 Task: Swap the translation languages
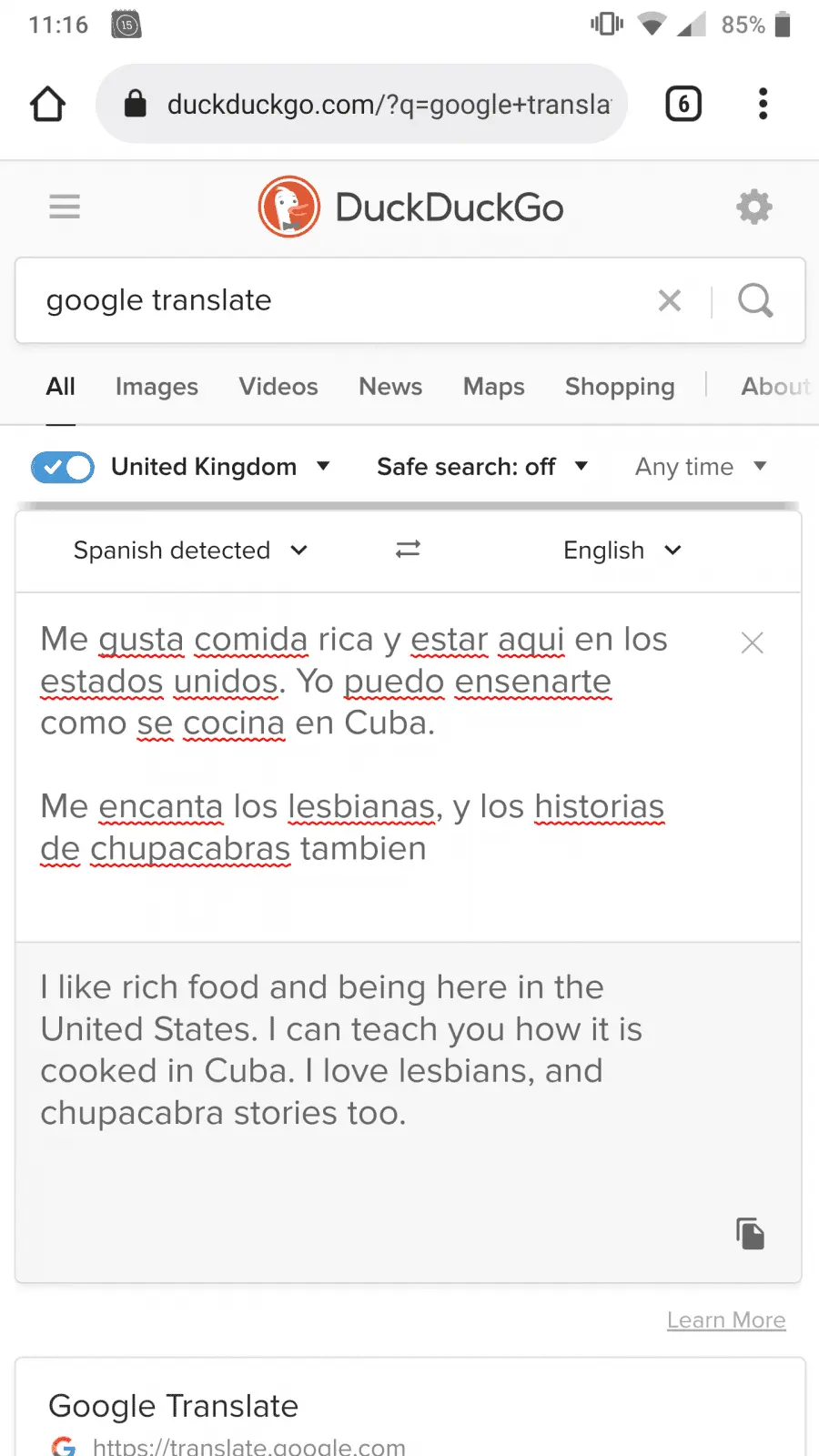pyautogui.click(x=408, y=550)
